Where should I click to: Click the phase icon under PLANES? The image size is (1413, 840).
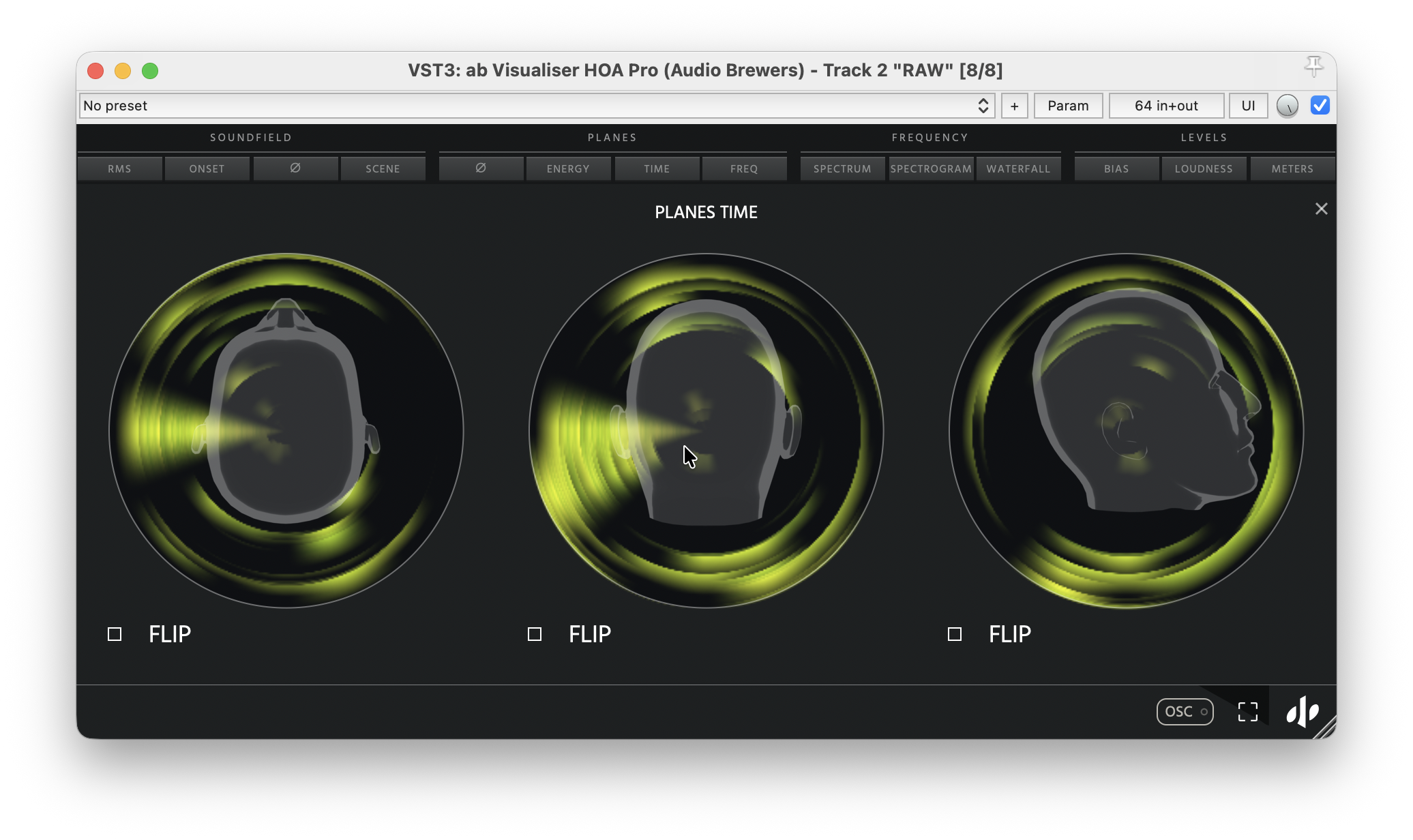(481, 168)
